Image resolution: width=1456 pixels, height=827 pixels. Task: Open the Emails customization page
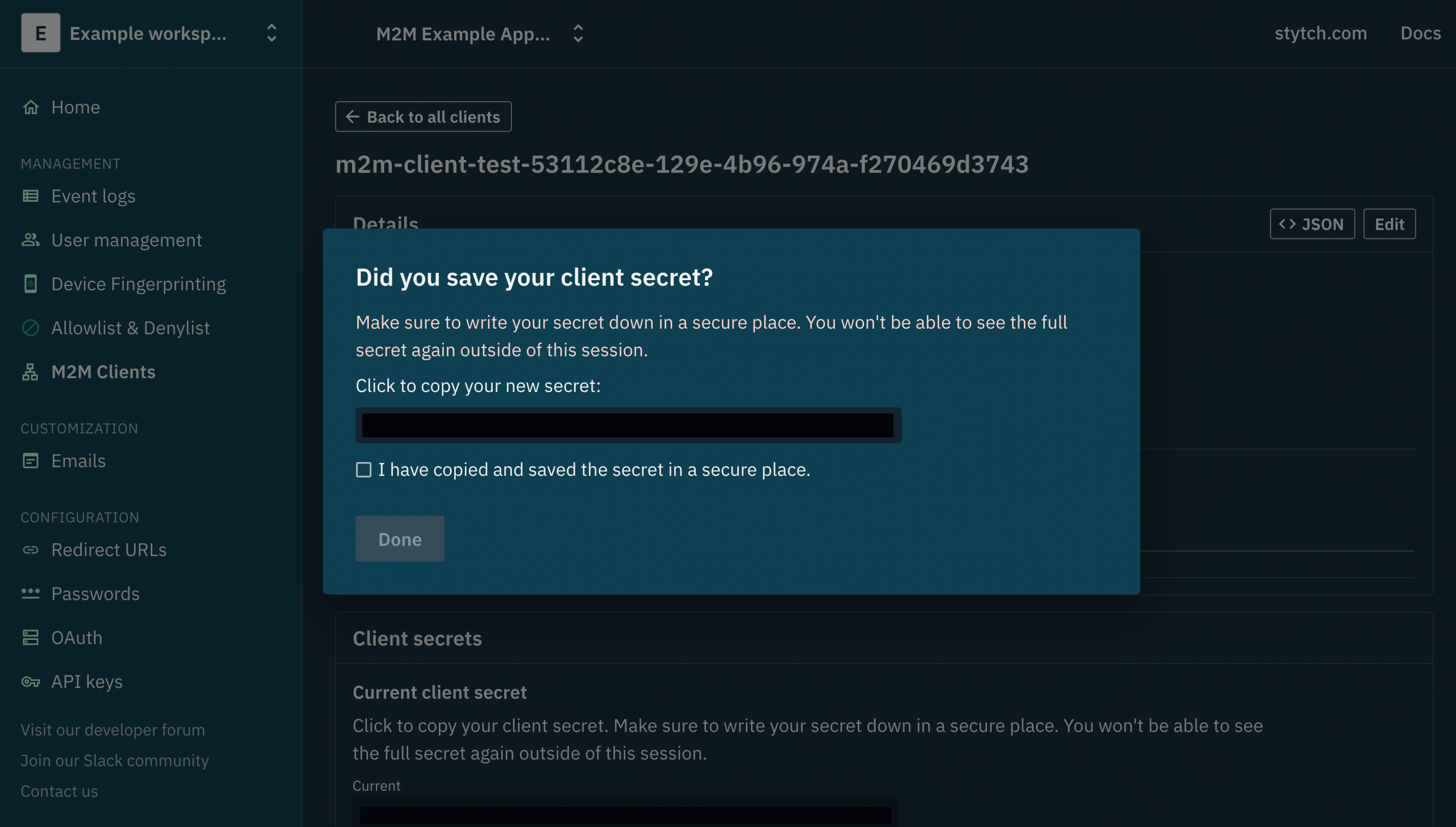78,461
